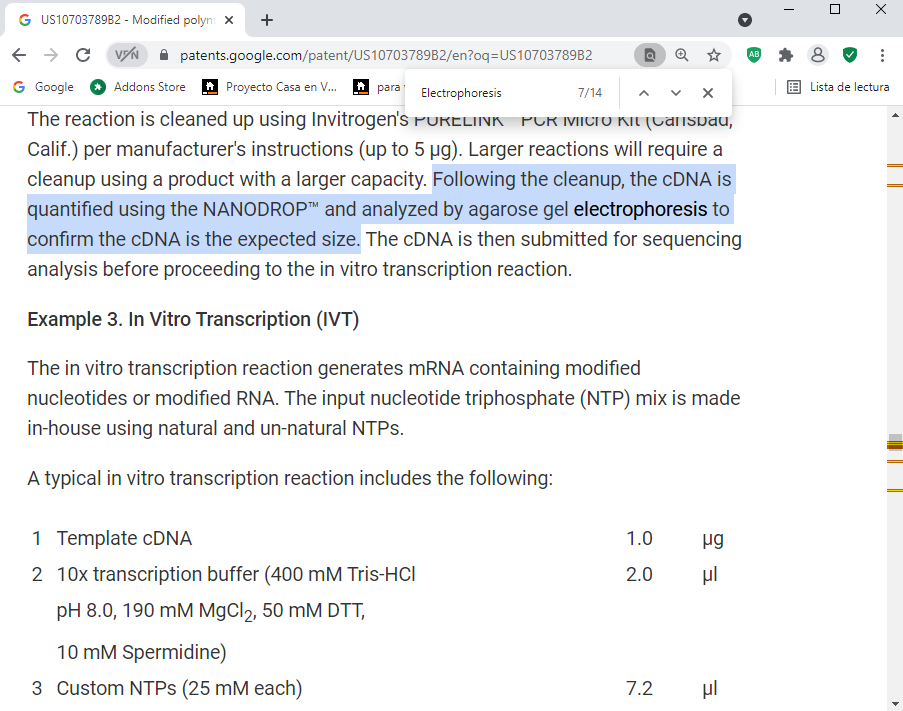This screenshot has width=903, height=711.
Task: Open the Extensions puzzle icon
Action: click(x=786, y=55)
